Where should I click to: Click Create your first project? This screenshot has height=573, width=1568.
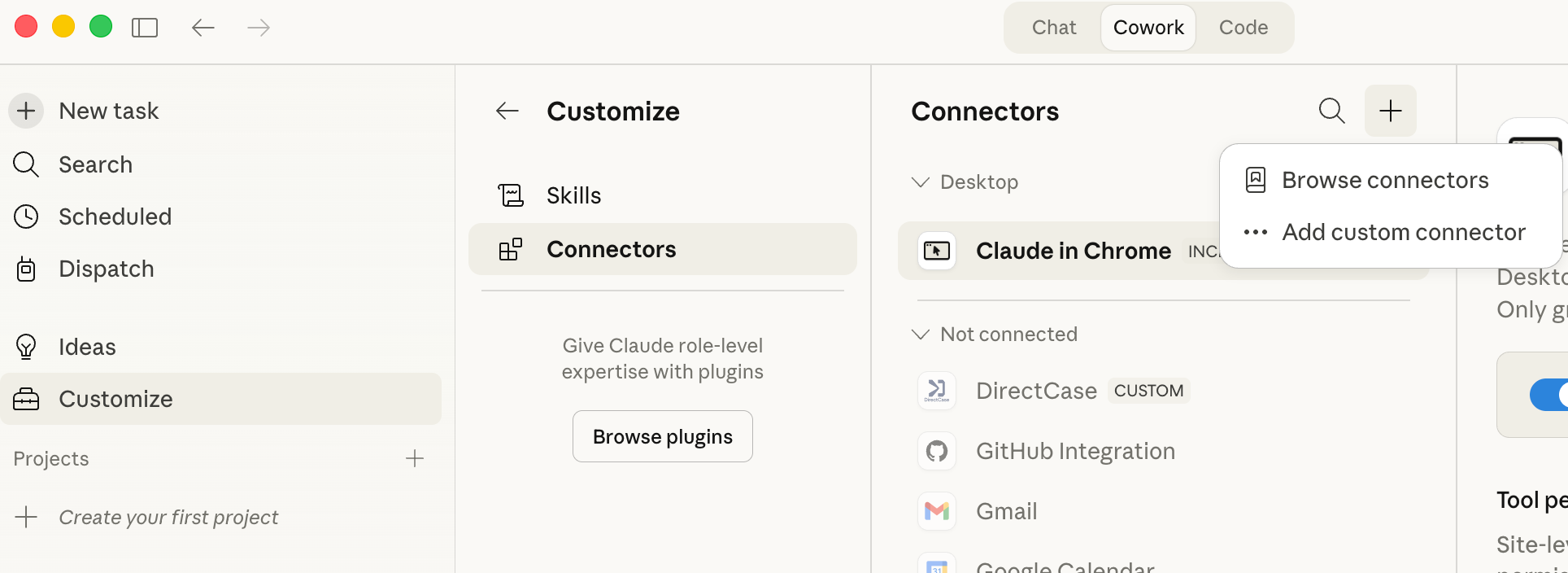168,518
